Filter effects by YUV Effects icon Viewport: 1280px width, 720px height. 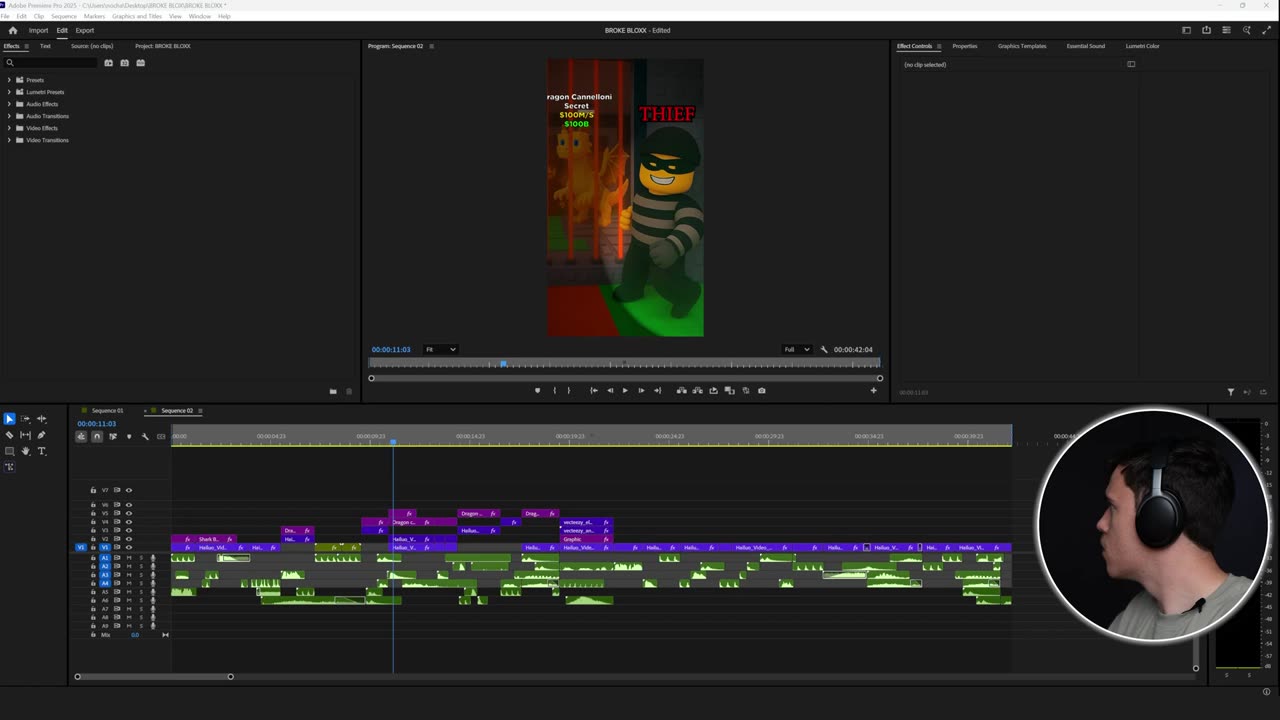click(x=141, y=63)
